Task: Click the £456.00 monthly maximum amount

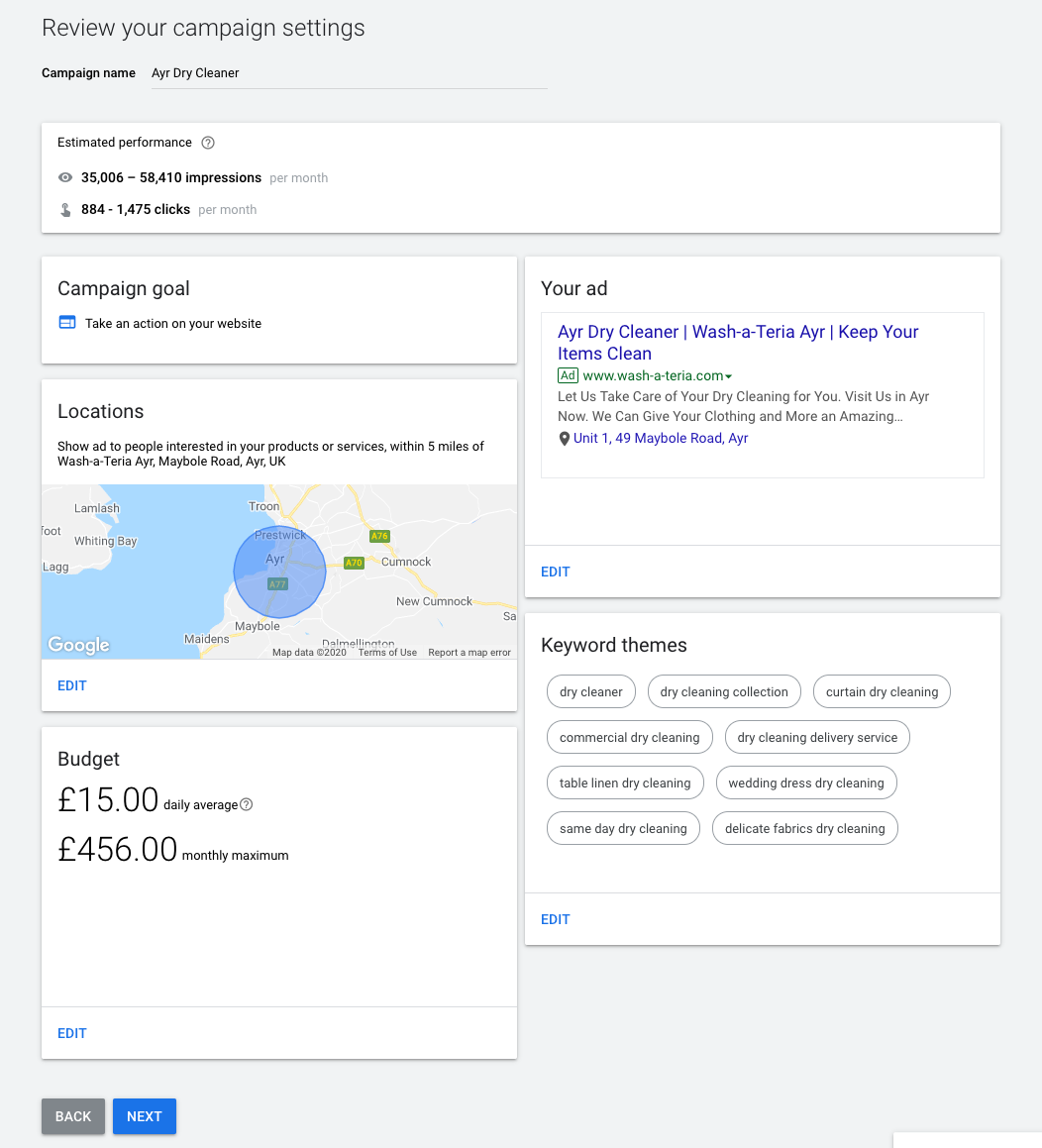Action: [118, 850]
